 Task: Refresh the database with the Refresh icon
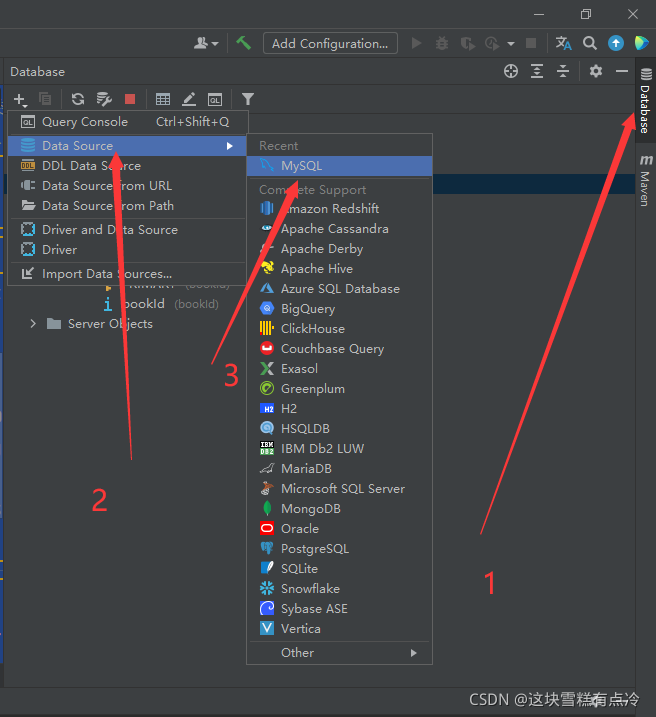click(78, 99)
